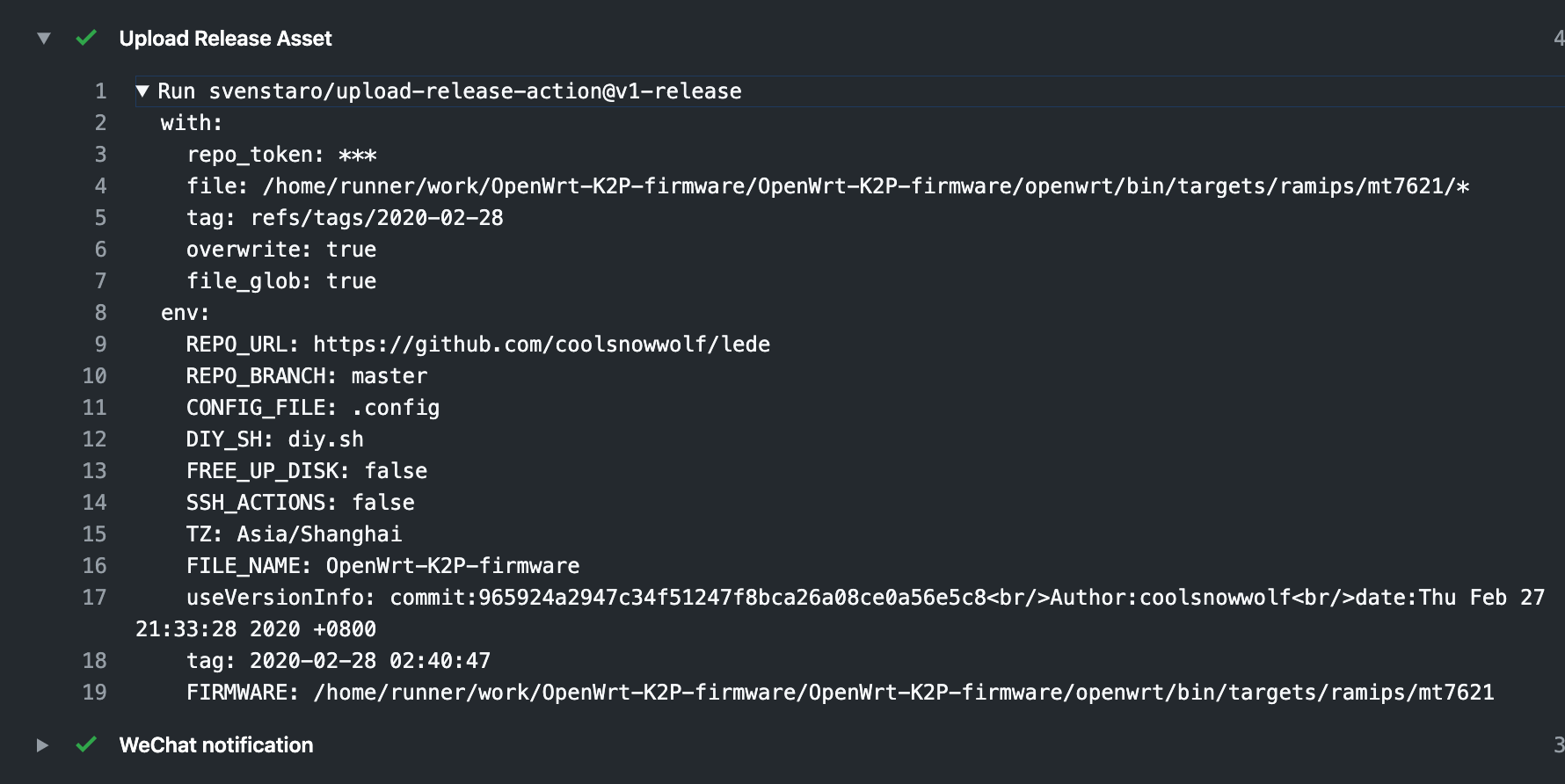1565x784 pixels.
Task: Select line number 1 in the log
Action: pos(99,91)
